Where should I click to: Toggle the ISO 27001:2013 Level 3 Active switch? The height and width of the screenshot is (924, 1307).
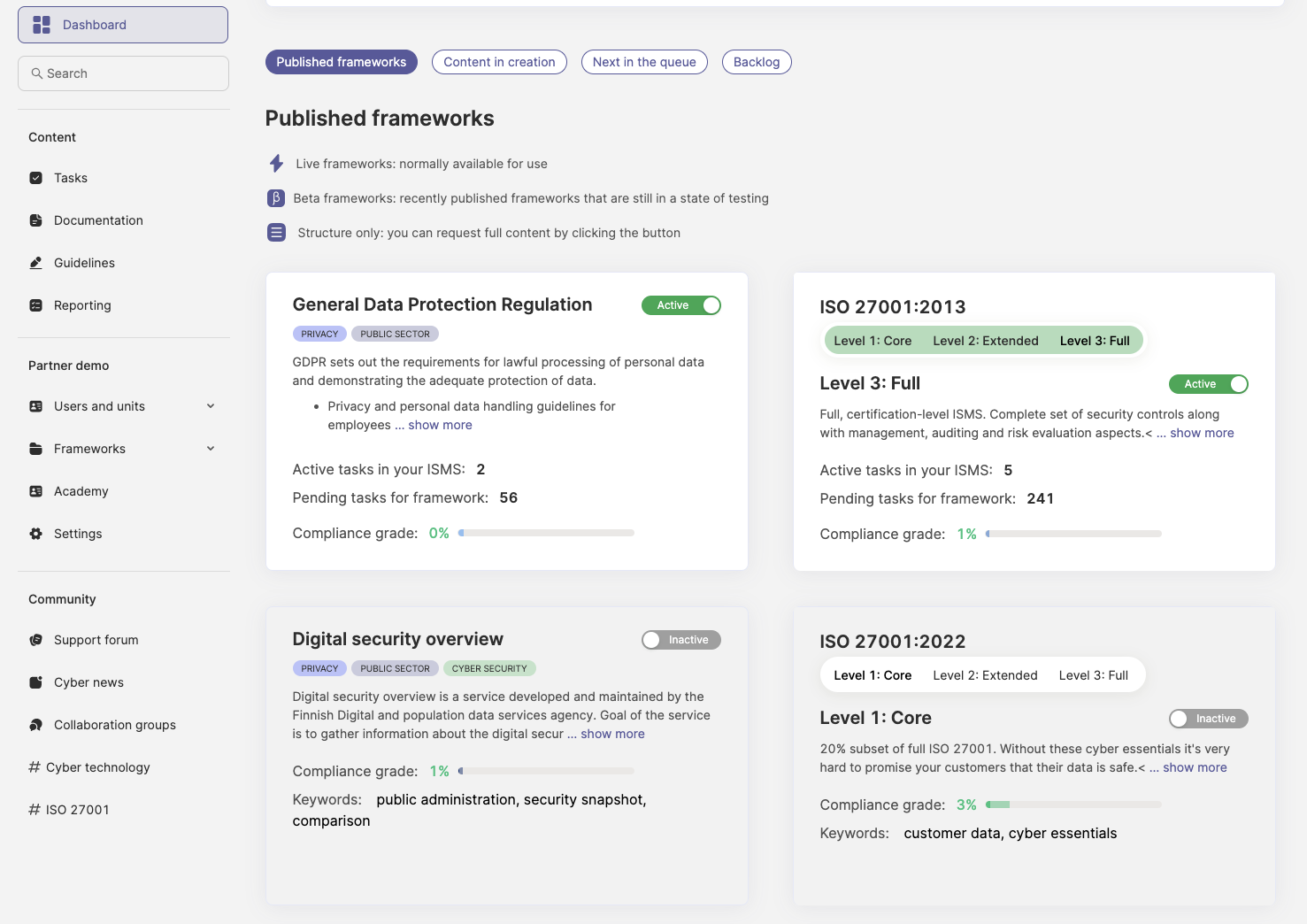tap(1209, 384)
